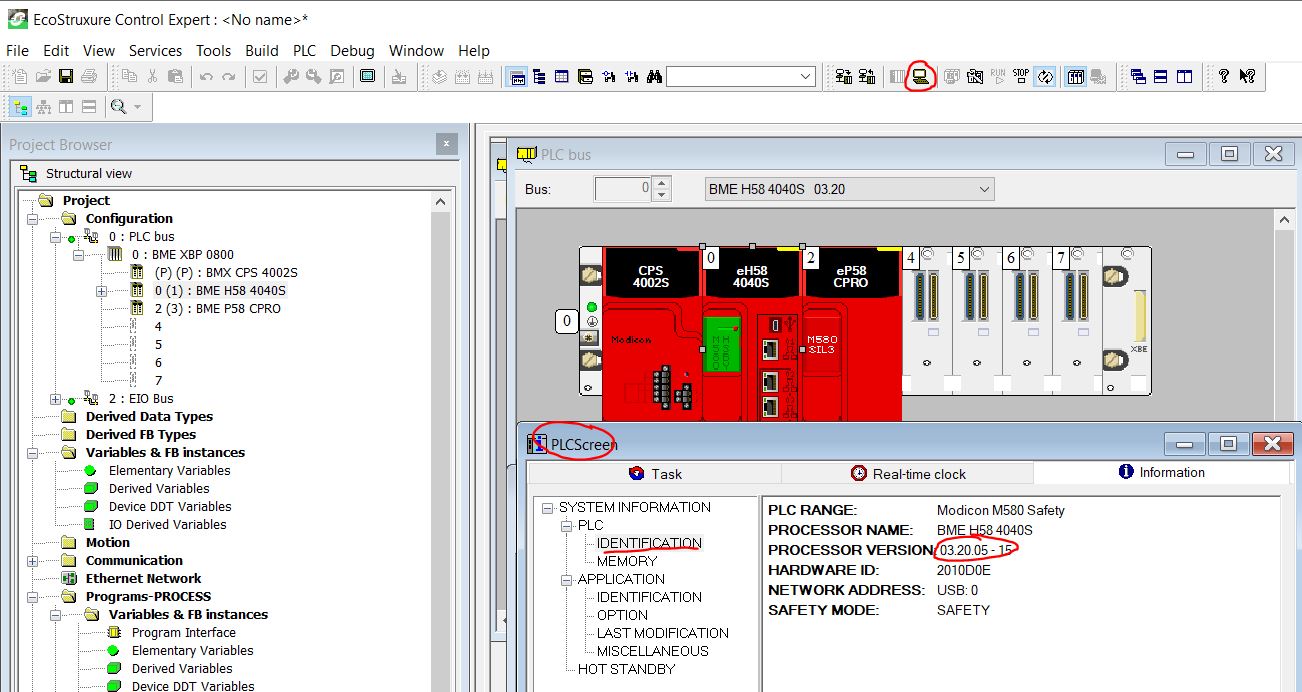Click the Copy toolbar icon

tap(129, 76)
